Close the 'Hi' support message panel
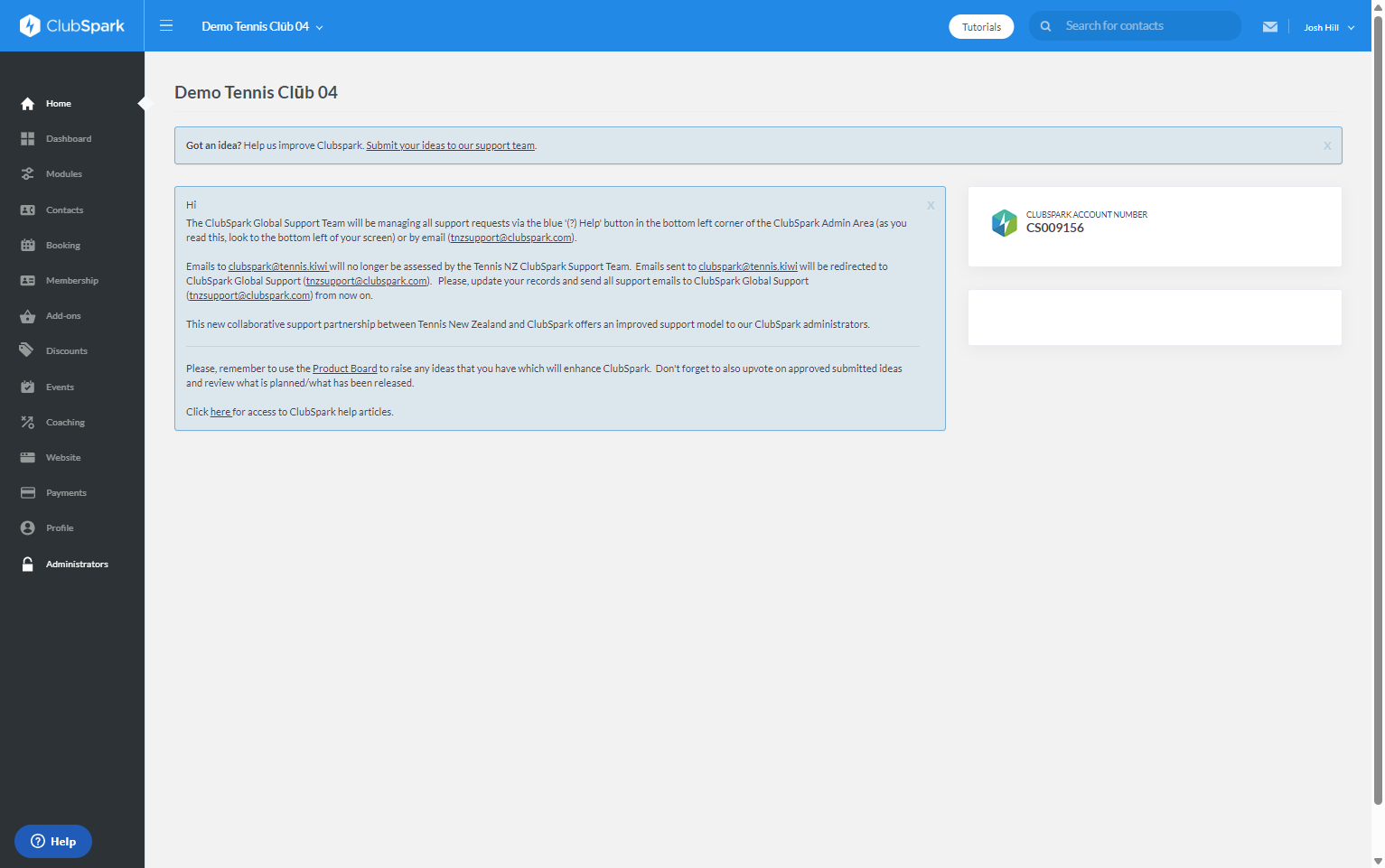This screenshot has height=868, width=1385. (x=931, y=205)
